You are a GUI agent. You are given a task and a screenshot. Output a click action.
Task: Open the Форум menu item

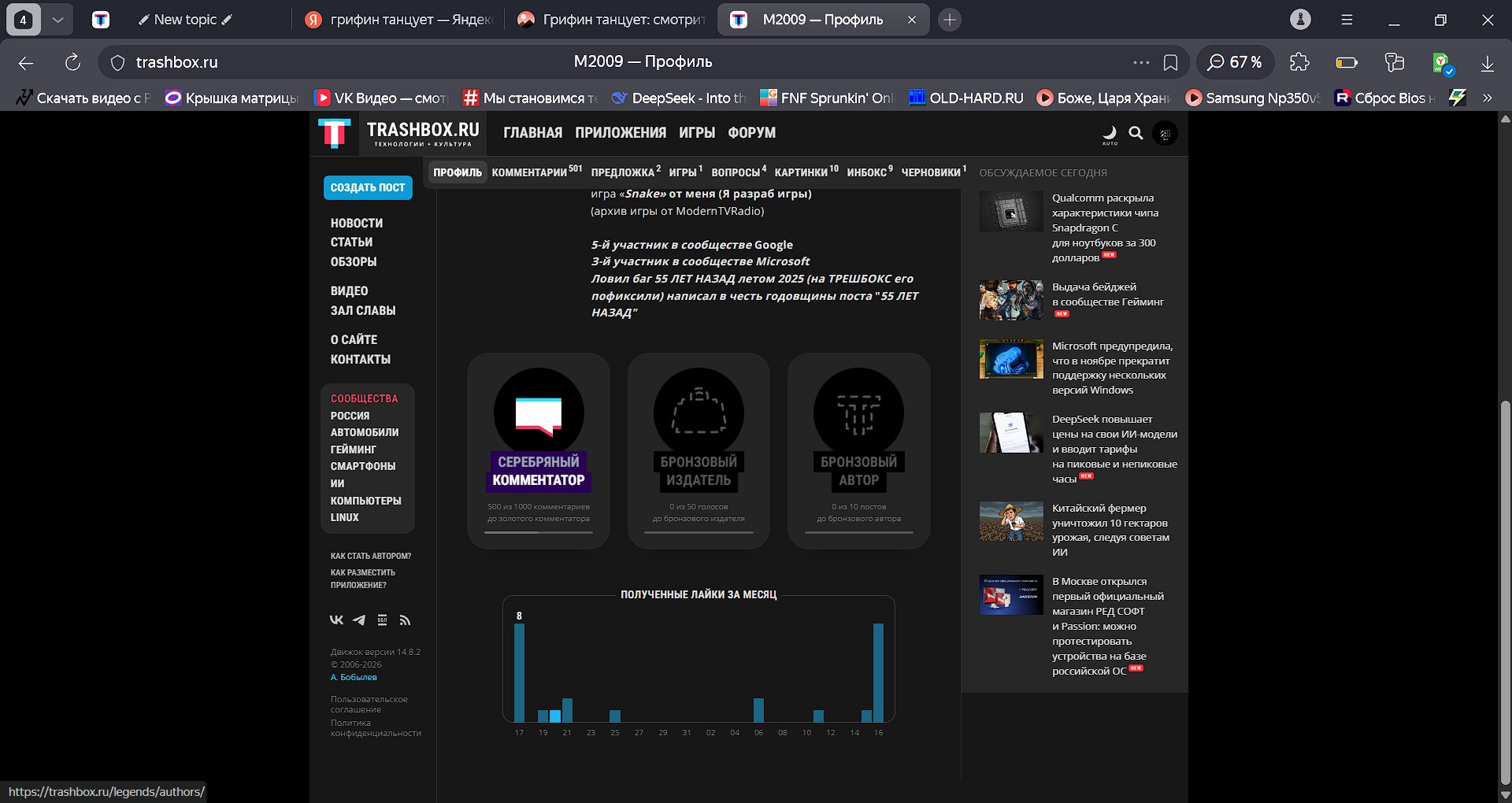point(751,133)
